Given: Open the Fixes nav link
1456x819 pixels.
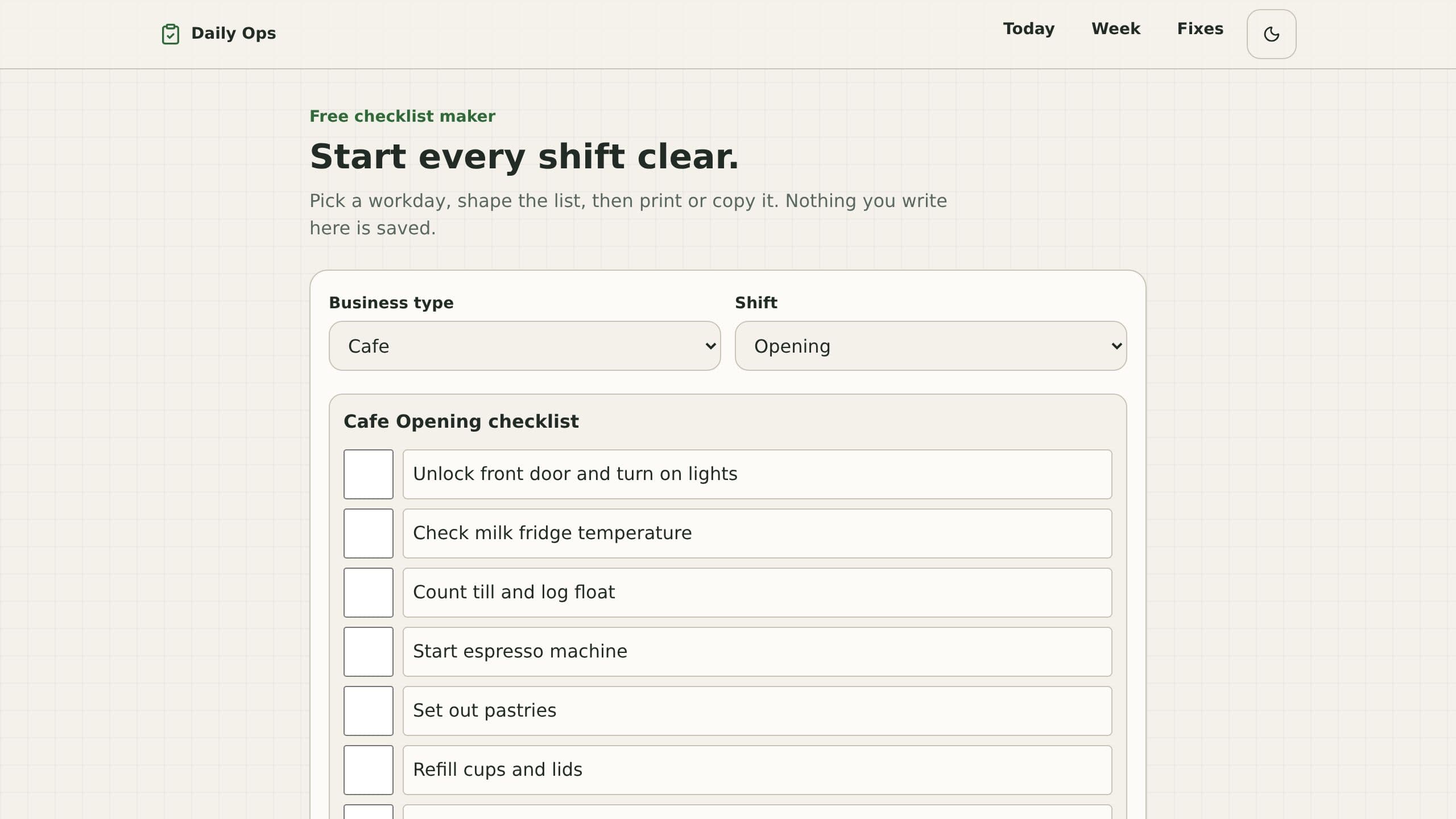Looking at the screenshot, I should click(x=1200, y=29).
